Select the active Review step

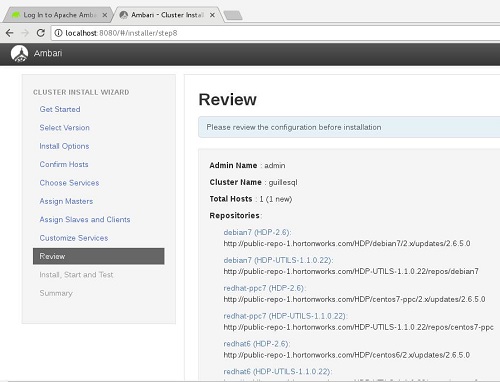point(99,256)
